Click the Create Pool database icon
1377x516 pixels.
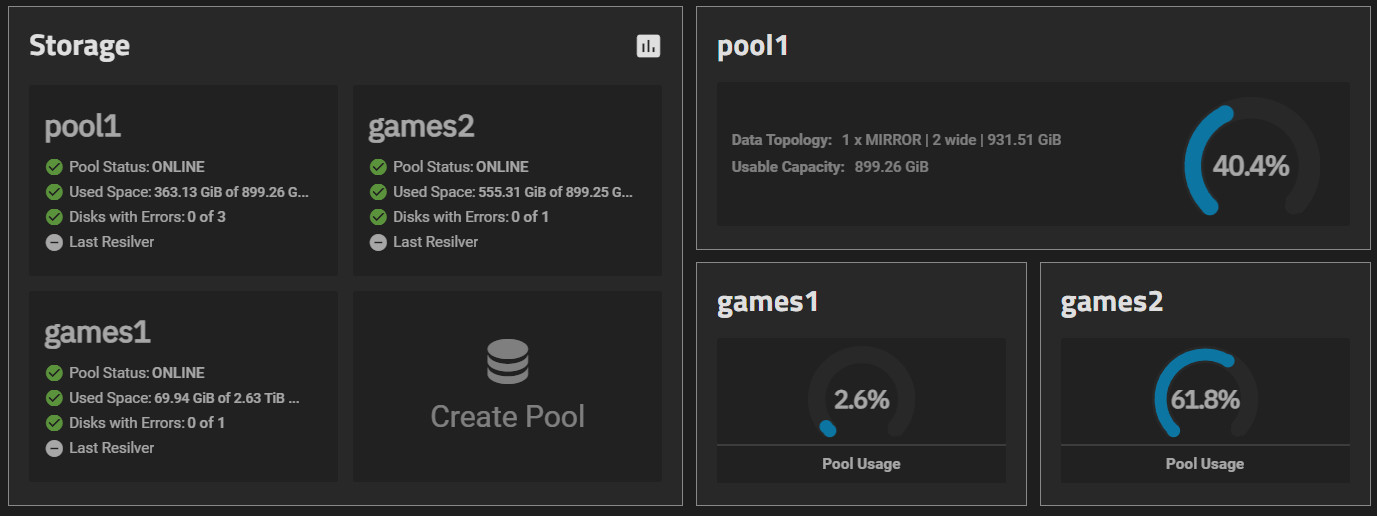(508, 362)
